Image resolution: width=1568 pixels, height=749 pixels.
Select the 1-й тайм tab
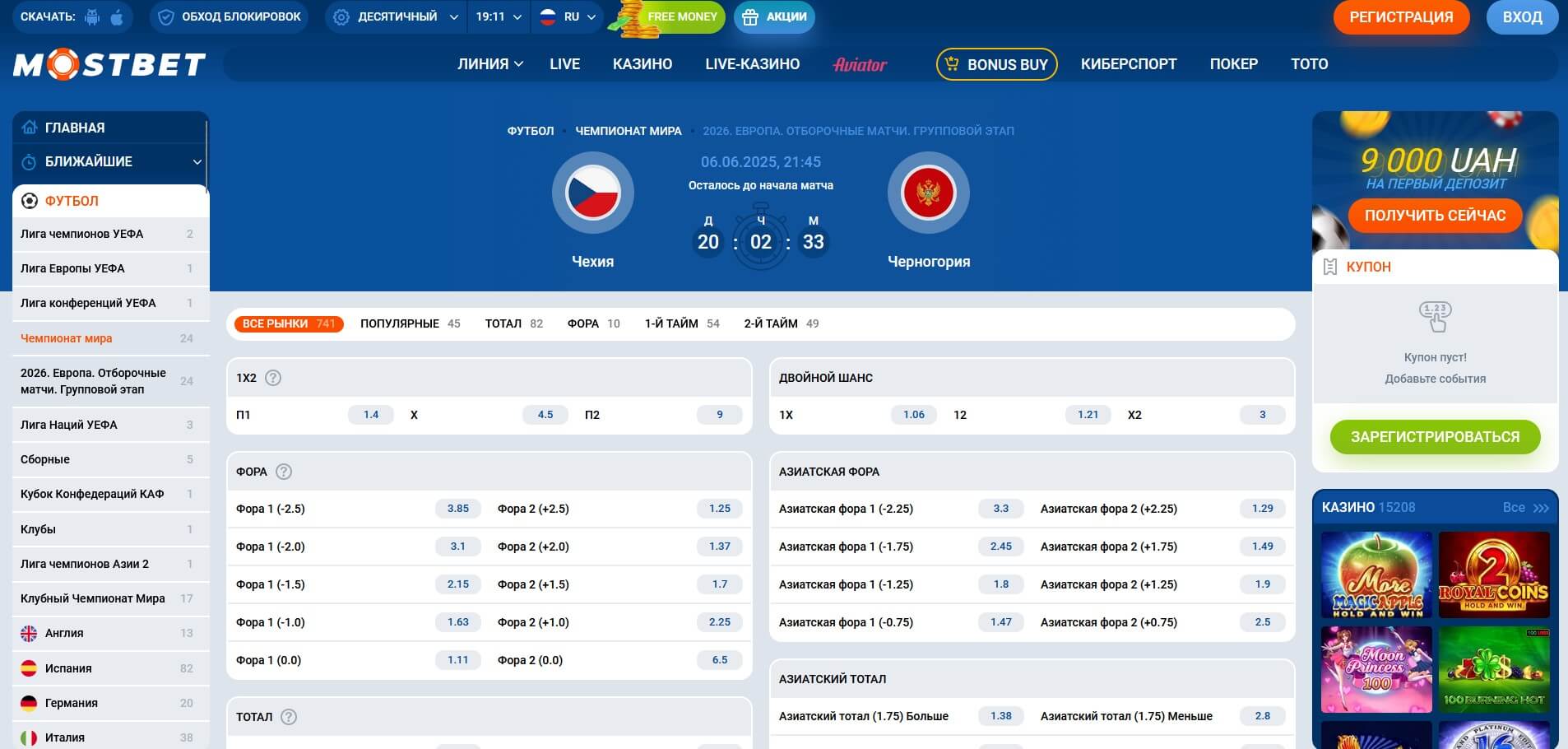[682, 323]
